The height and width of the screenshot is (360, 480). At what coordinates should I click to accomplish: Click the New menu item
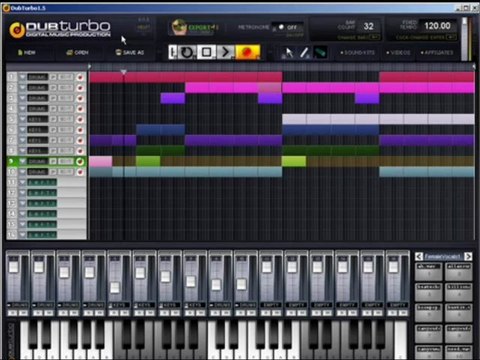tap(27, 53)
